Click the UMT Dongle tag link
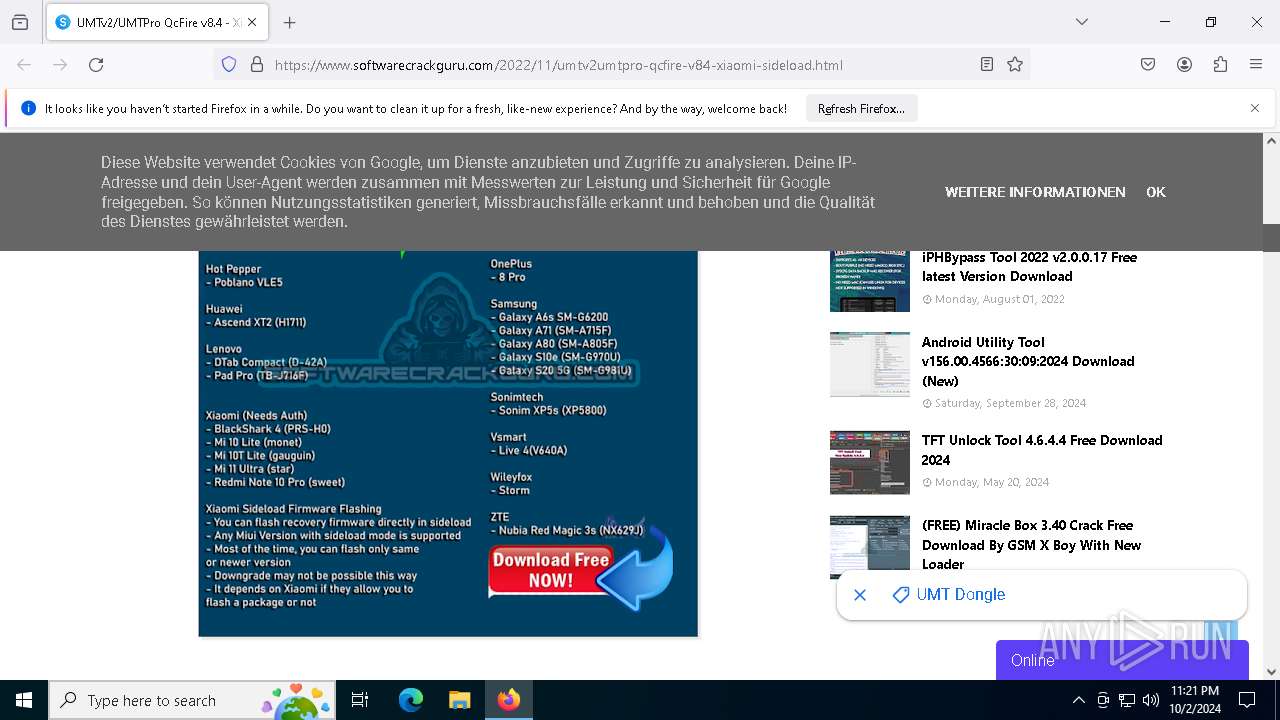This screenshot has height=720, width=1280. (x=949, y=595)
